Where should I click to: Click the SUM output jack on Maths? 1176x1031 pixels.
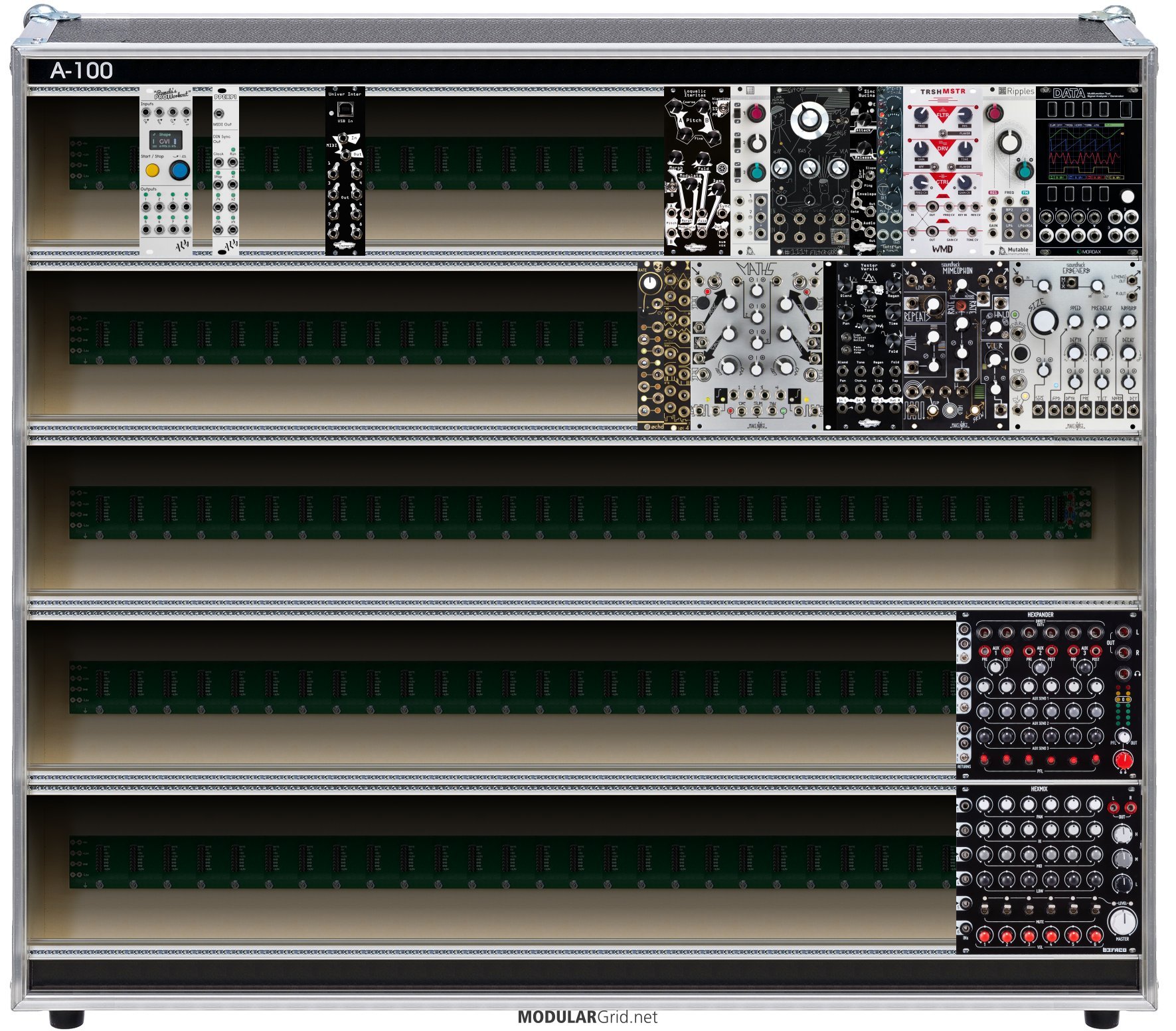tap(756, 411)
